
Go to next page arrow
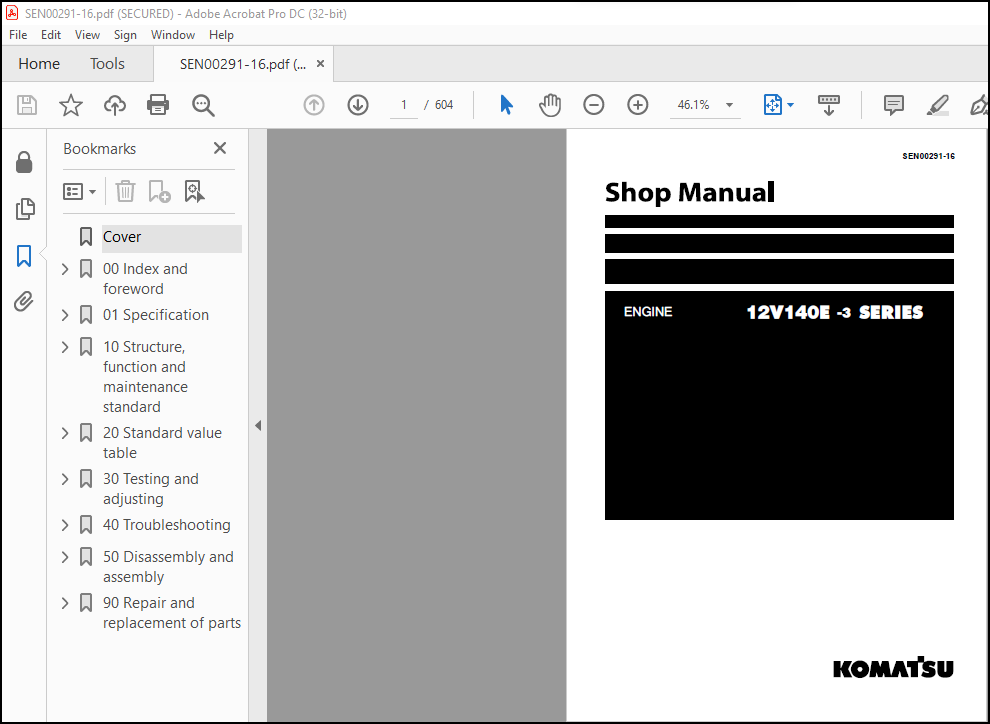click(x=358, y=105)
